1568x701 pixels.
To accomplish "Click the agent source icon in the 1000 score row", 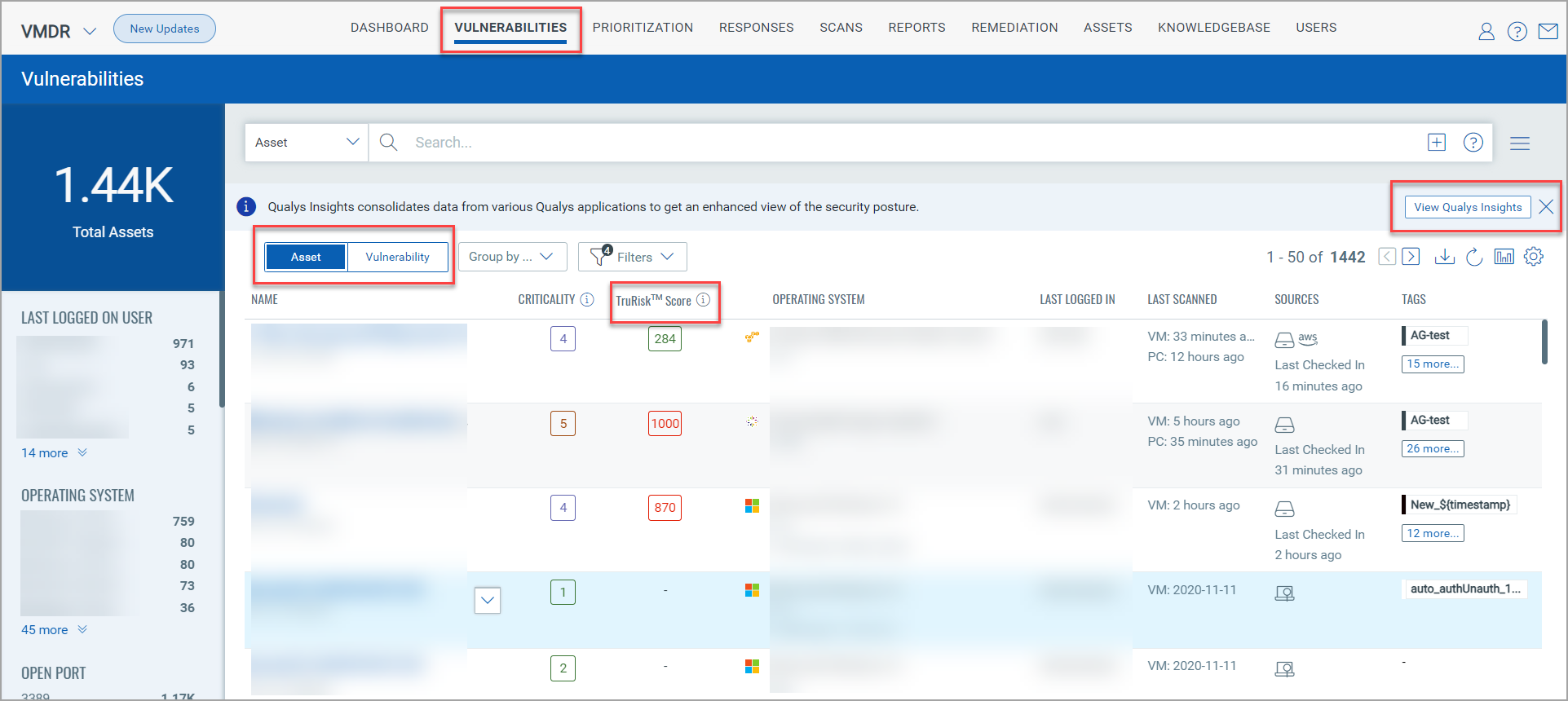I will click(1284, 425).
